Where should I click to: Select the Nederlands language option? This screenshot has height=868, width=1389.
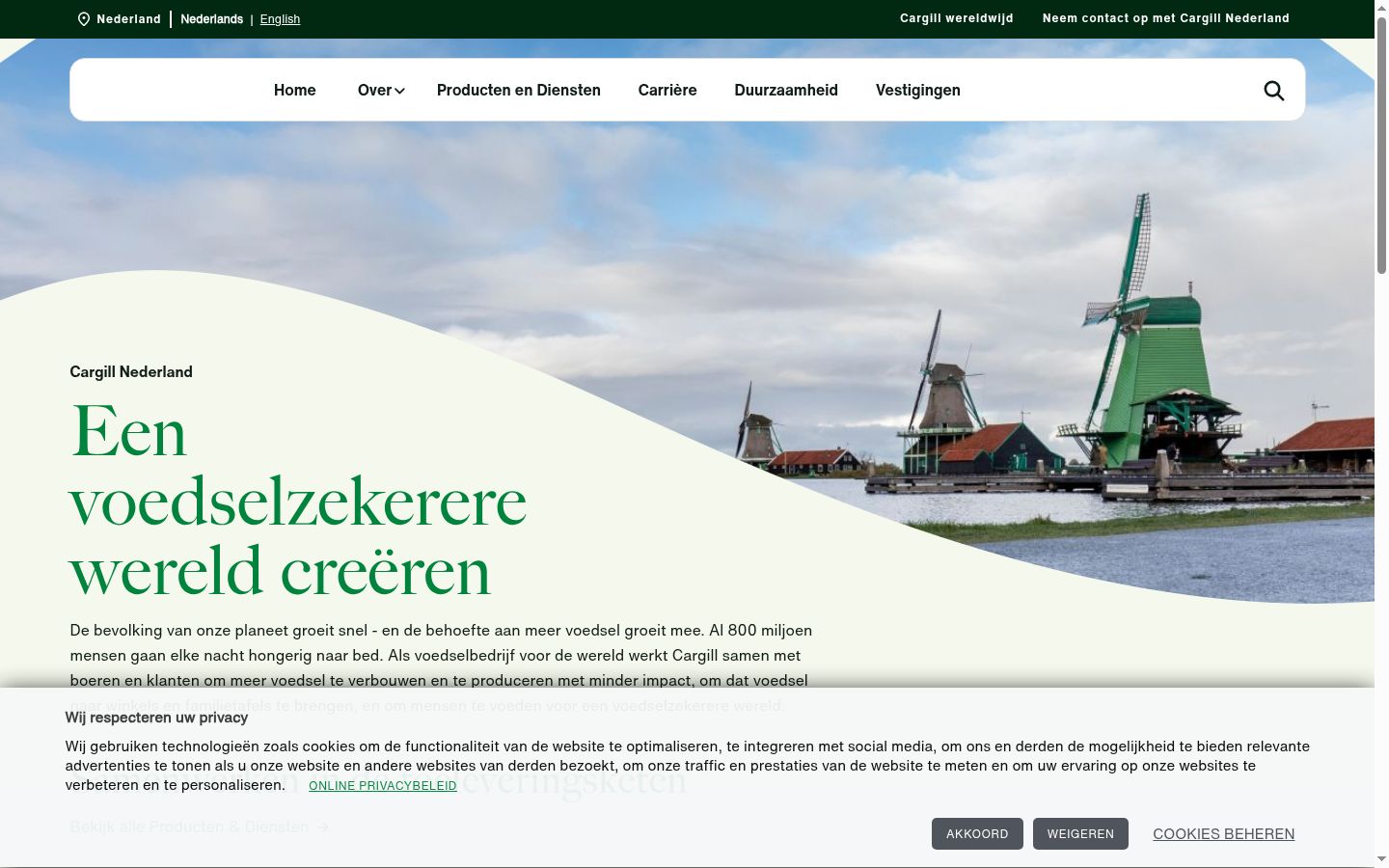tap(212, 19)
